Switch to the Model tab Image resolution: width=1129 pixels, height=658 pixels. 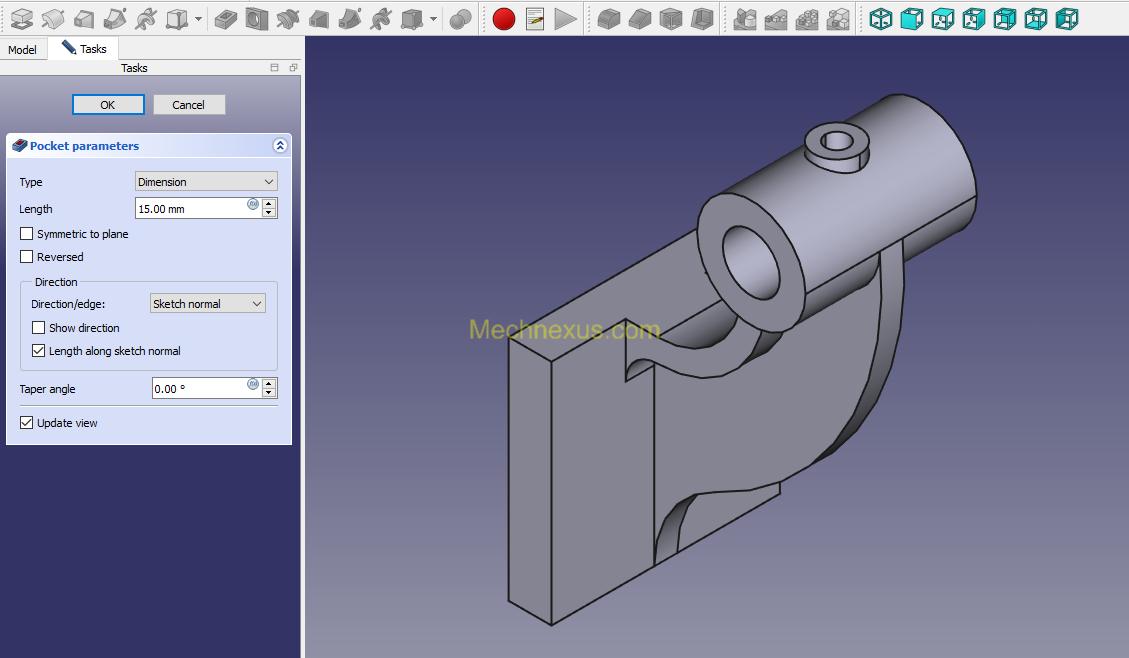click(22, 50)
